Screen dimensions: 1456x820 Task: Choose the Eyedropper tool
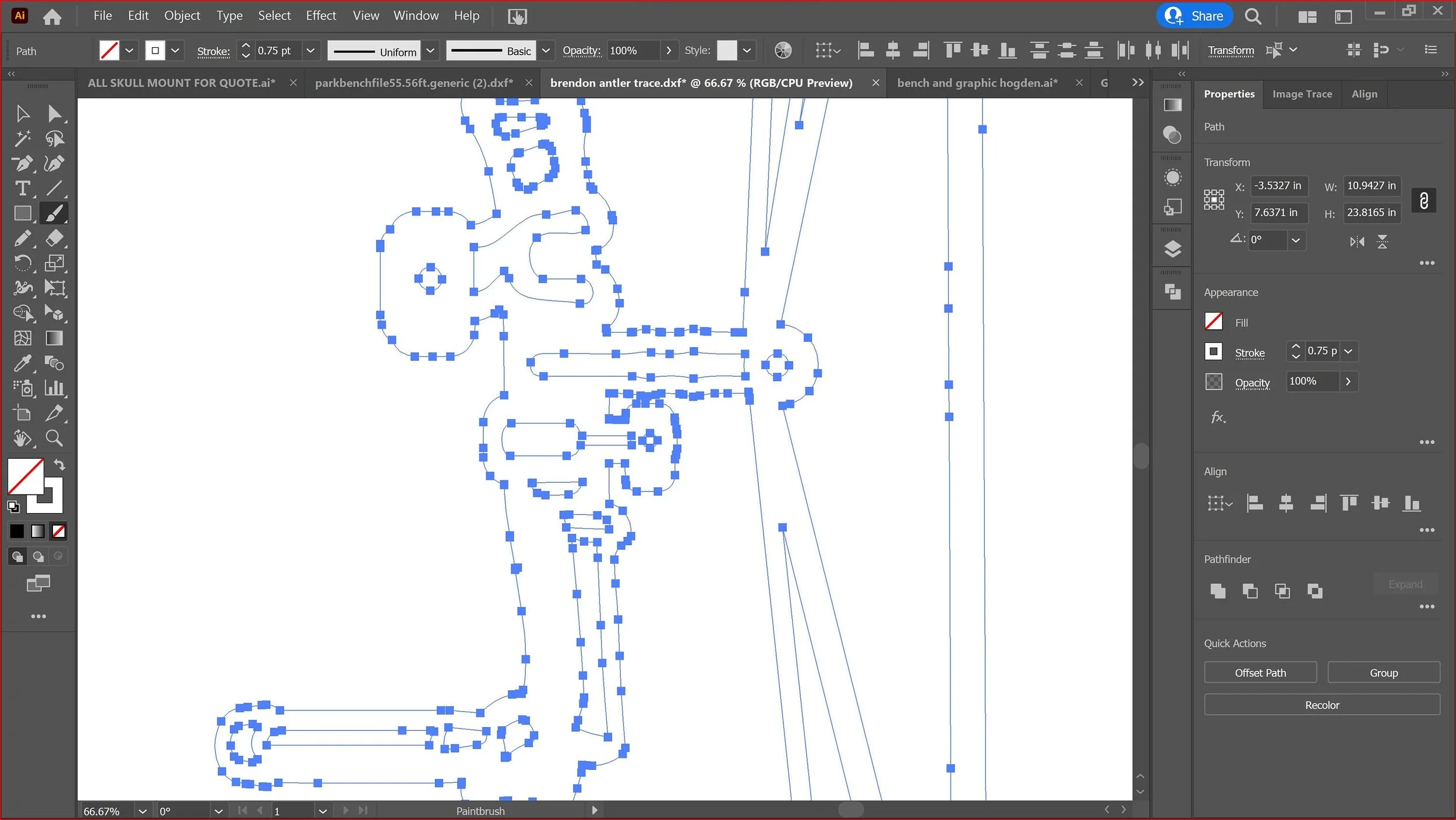(x=23, y=363)
